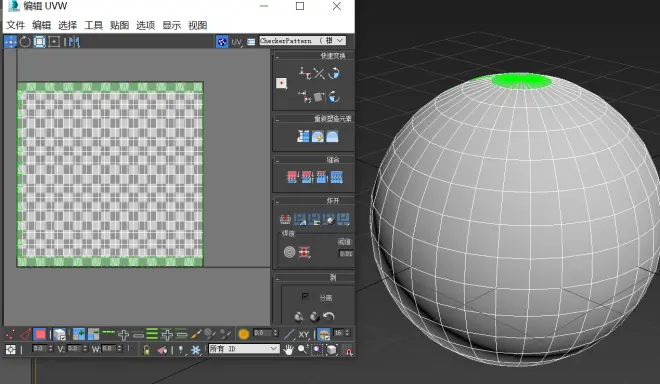Click the Paint Select brush icon

196,334
